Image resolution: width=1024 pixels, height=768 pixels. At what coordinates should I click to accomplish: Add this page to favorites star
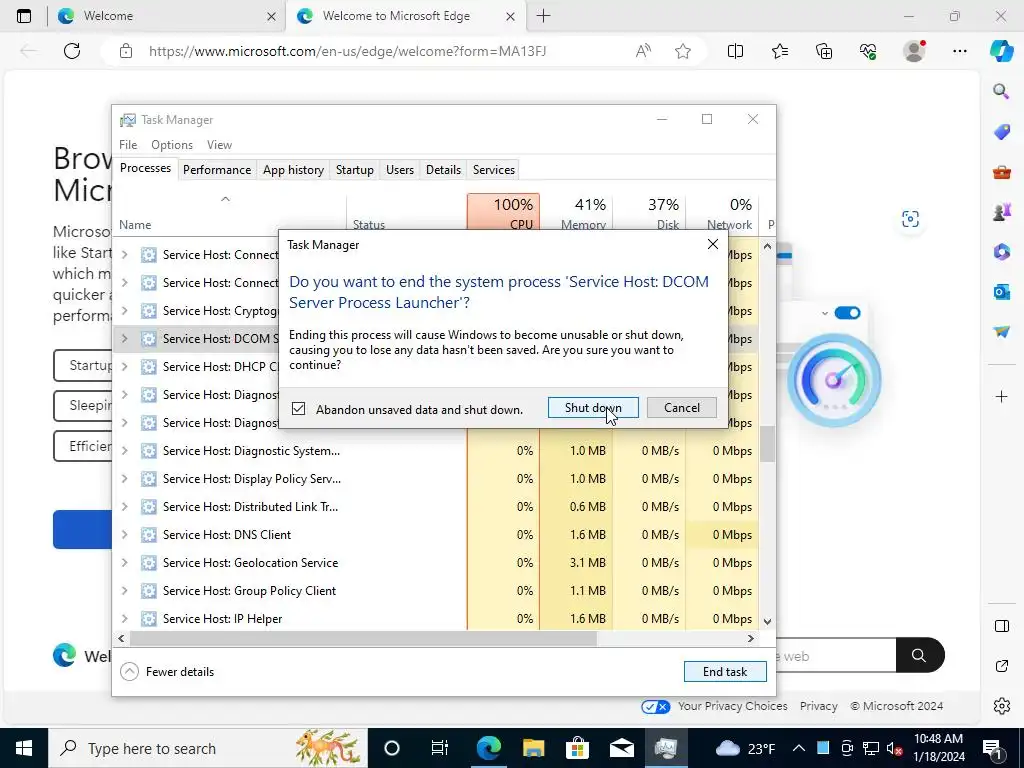(x=683, y=51)
